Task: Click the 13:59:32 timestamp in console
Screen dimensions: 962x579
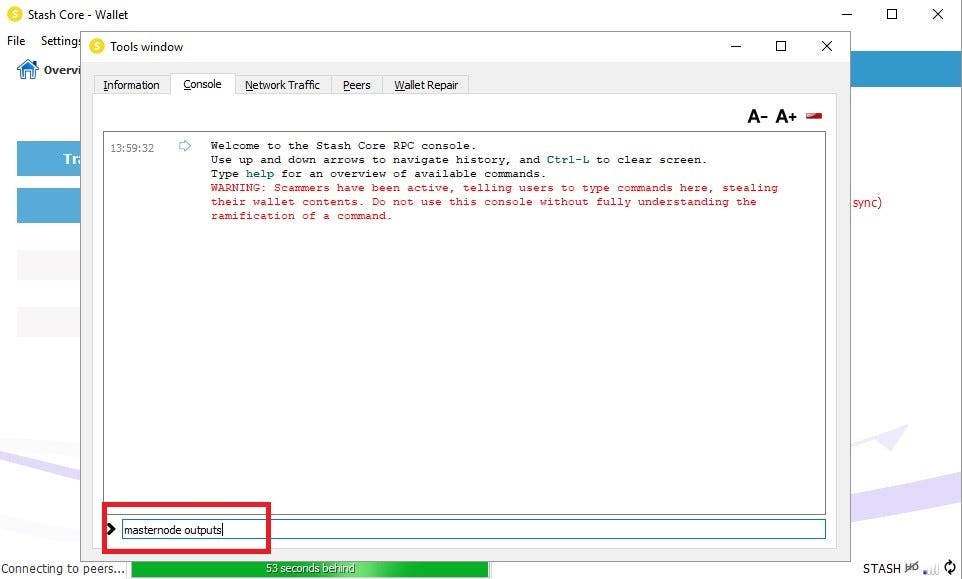Action: tap(132, 148)
